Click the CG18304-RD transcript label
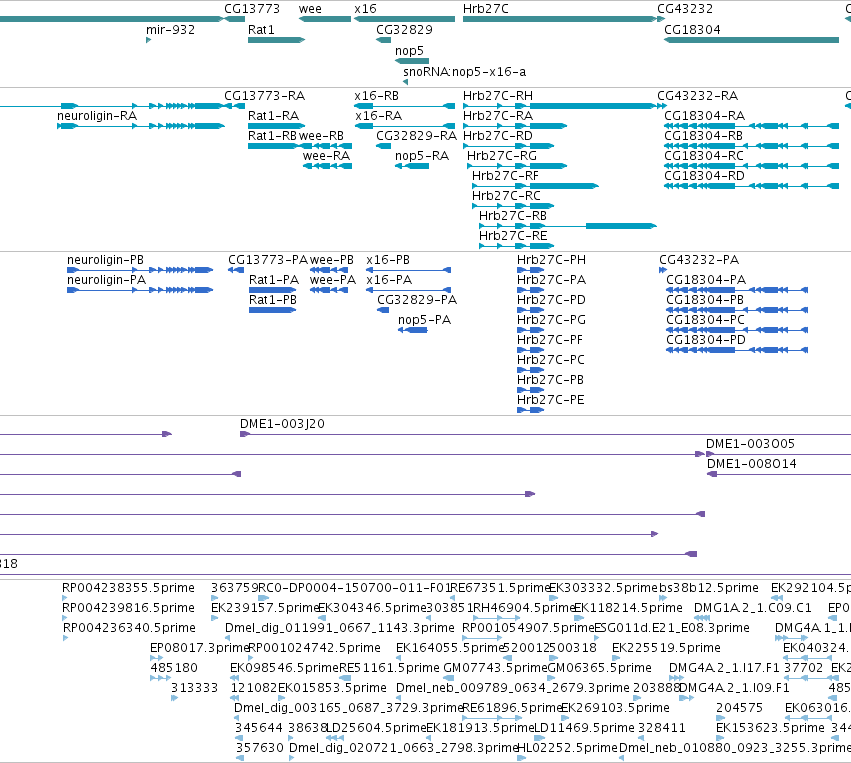Viewport: 851px width, 763px height. tap(704, 176)
